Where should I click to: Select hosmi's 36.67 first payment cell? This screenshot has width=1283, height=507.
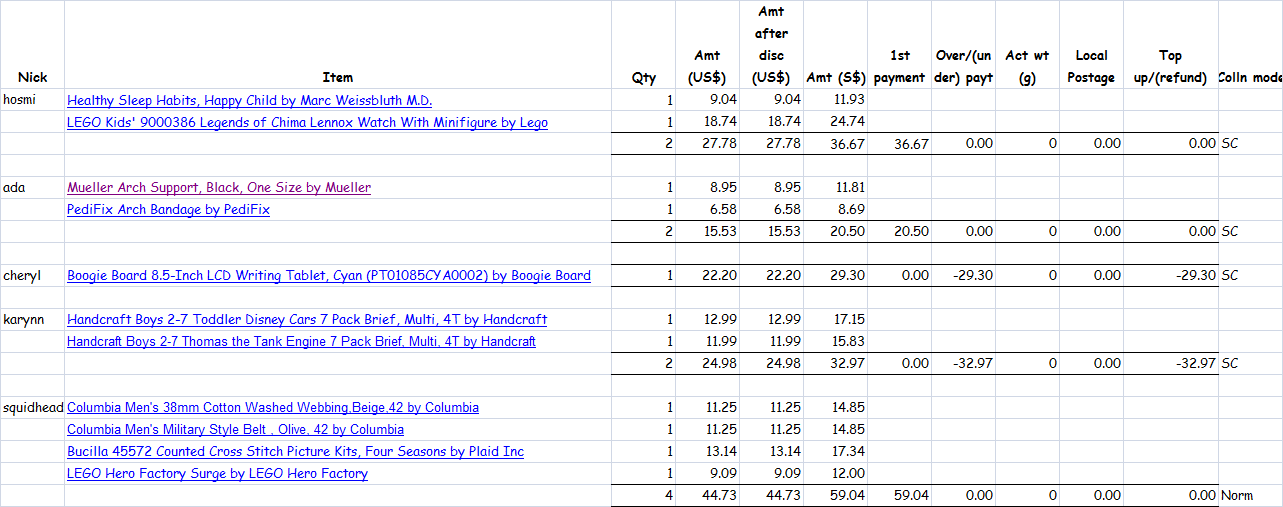(x=899, y=144)
